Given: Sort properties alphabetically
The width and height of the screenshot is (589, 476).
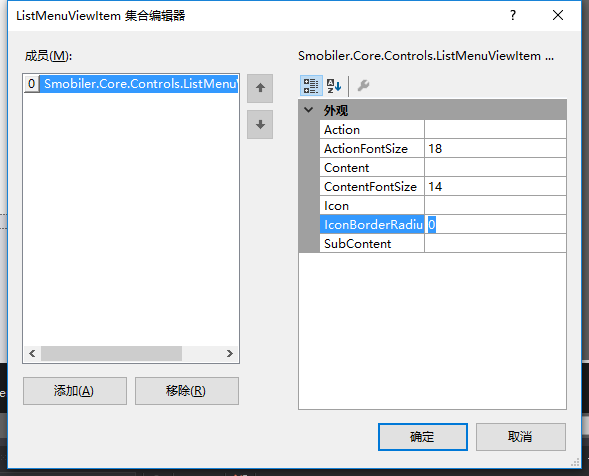Looking at the screenshot, I should 334,86.
